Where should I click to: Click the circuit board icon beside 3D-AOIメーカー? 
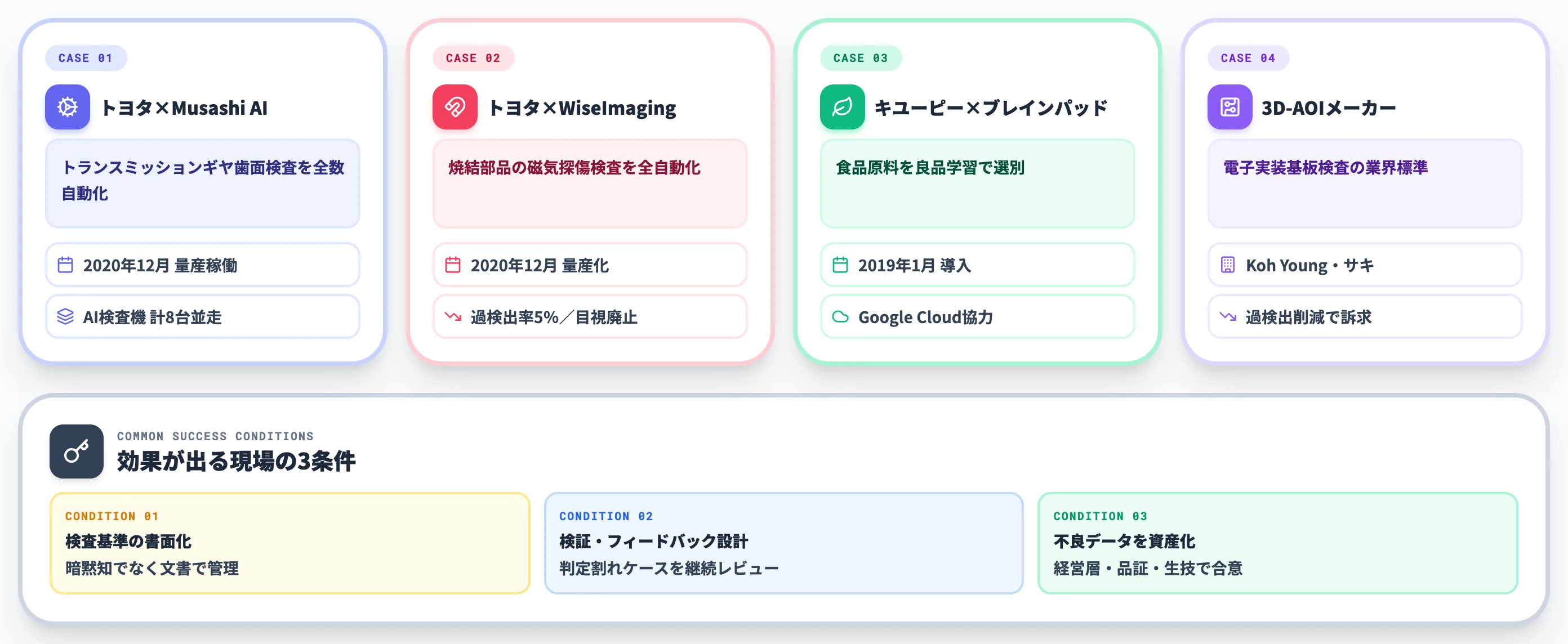point(1230,107)
